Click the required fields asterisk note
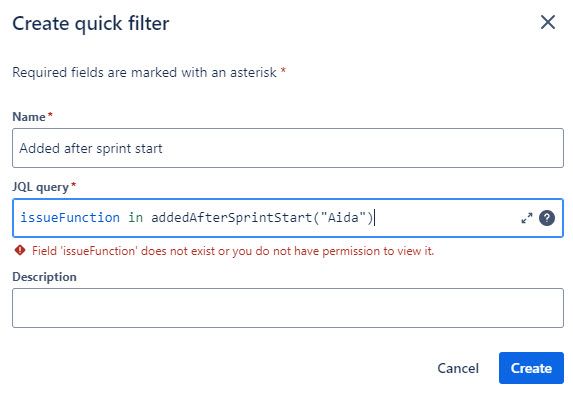The height and width of the screenshot is (393, 573). point(149,72)
